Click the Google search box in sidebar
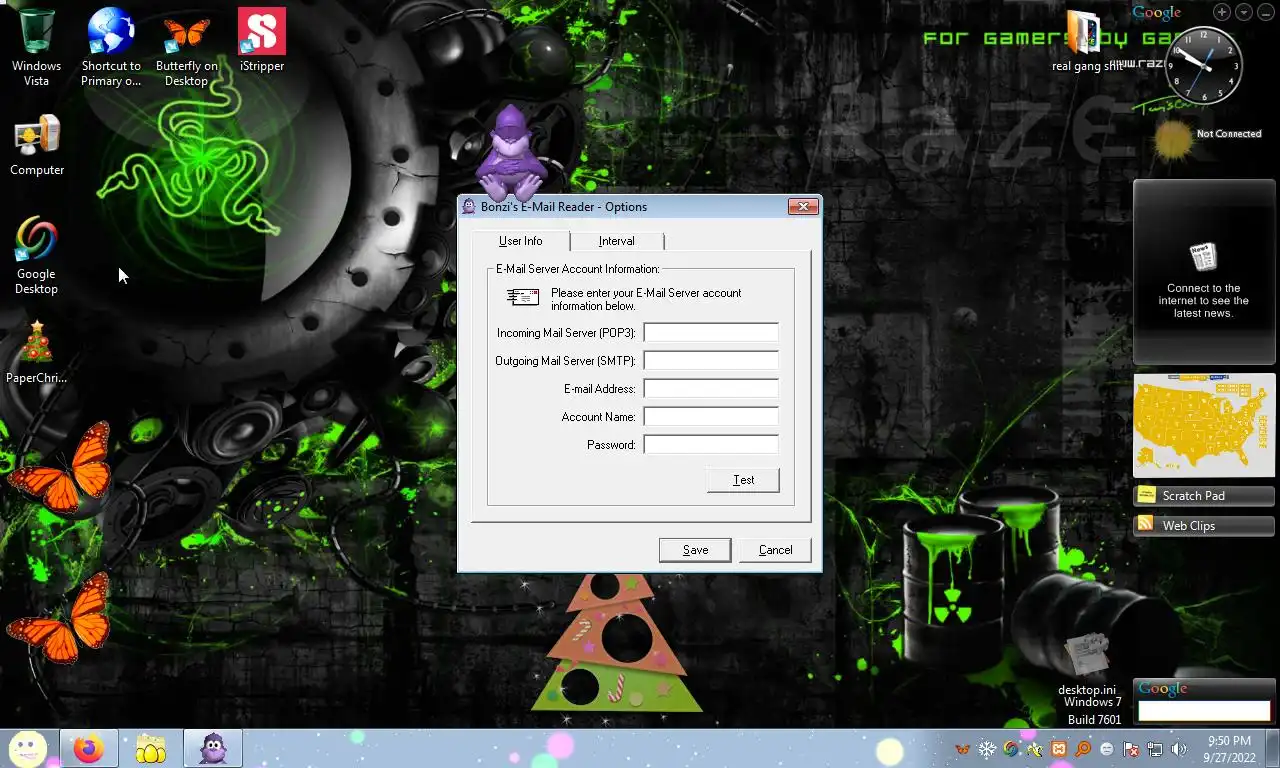 point(1204,710)
